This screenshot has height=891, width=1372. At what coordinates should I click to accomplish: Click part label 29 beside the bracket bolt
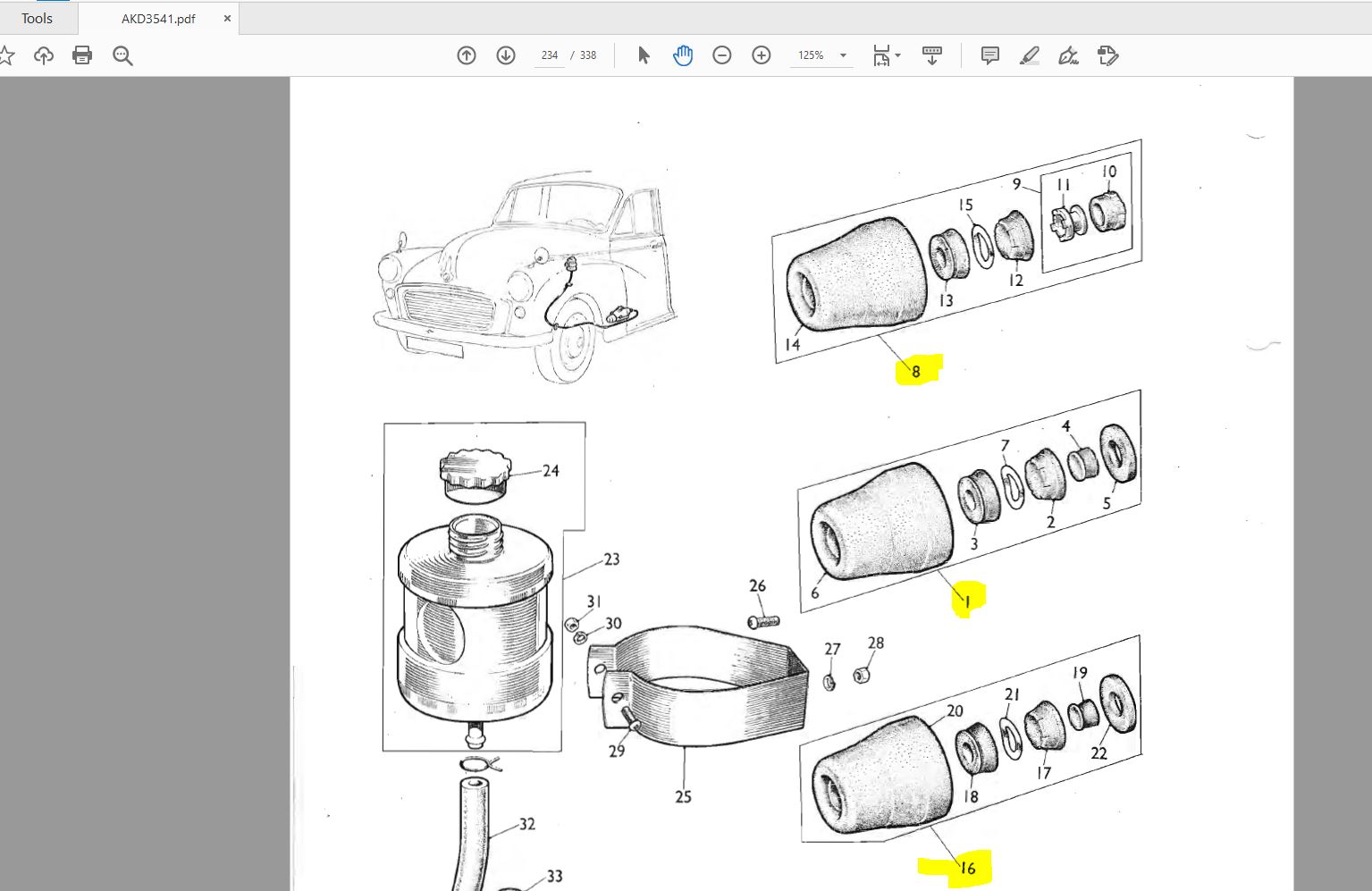(617, 752)
